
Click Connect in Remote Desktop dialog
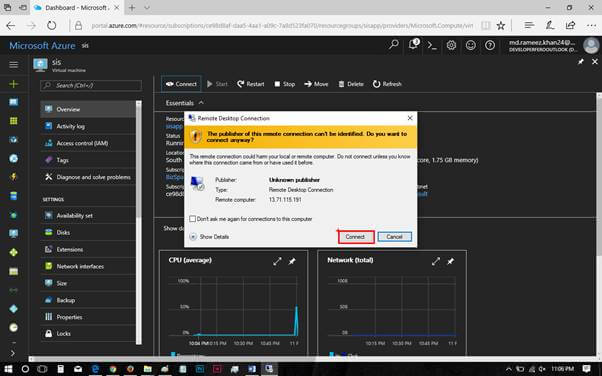click(x=356, y=237)
